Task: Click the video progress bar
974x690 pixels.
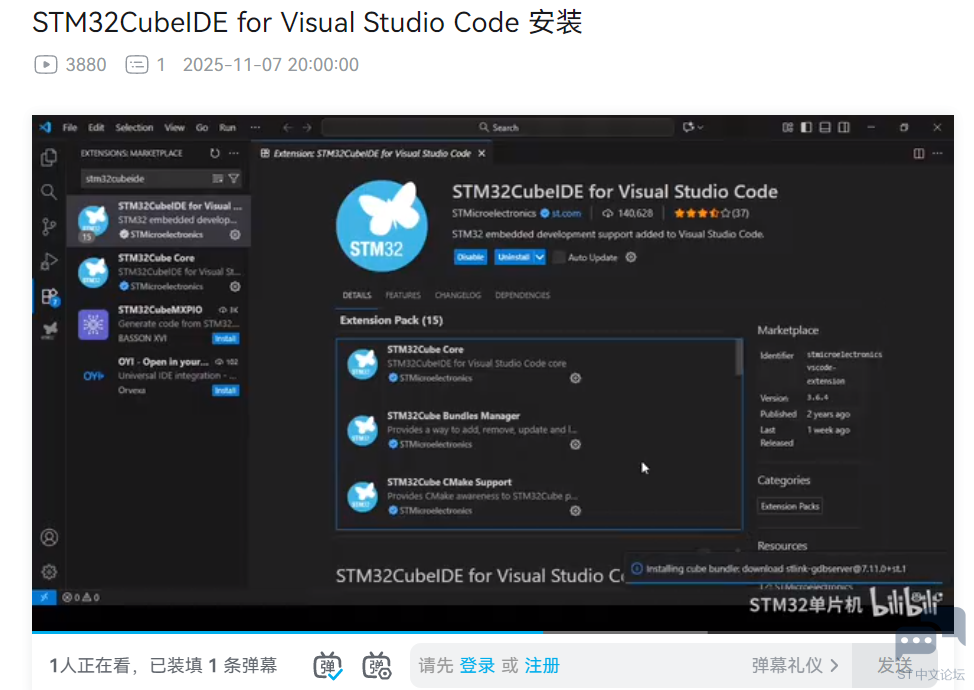Action: tap(493, 632)
